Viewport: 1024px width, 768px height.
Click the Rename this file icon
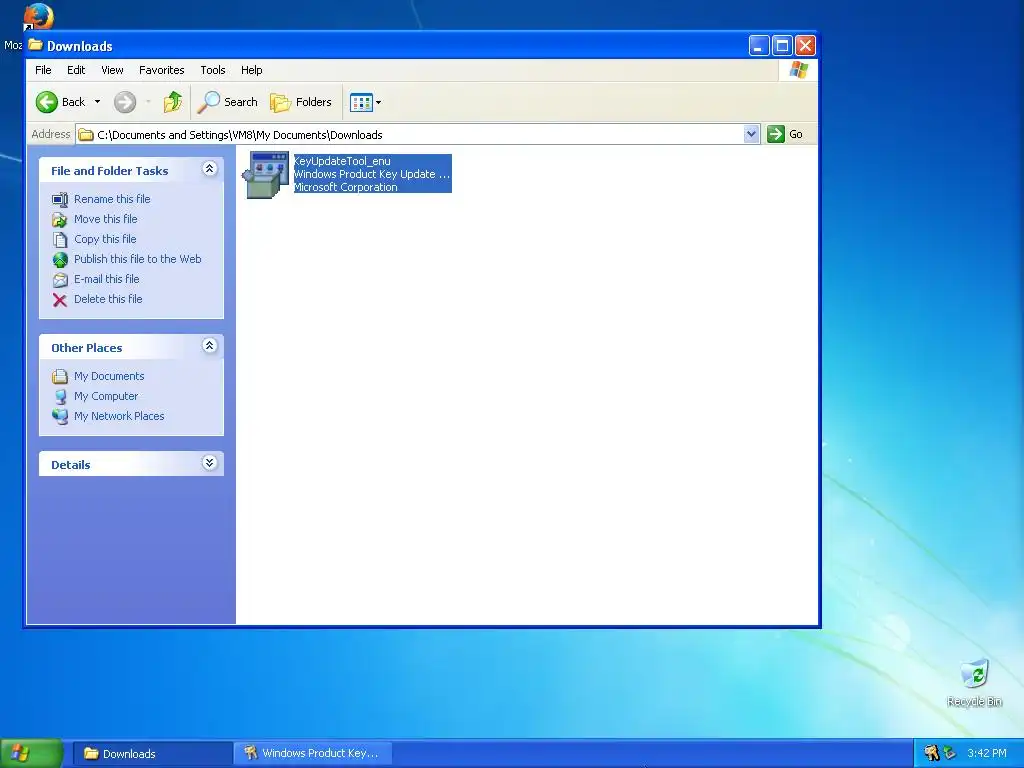pos(59,199)
